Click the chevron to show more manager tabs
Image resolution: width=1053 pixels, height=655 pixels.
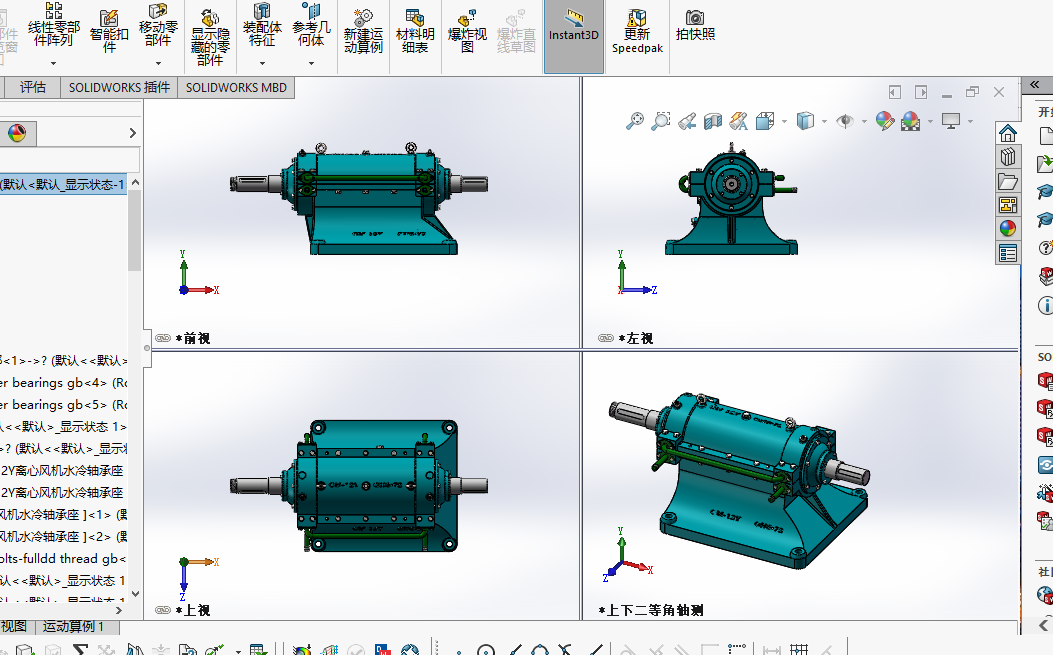coord(132,133)
